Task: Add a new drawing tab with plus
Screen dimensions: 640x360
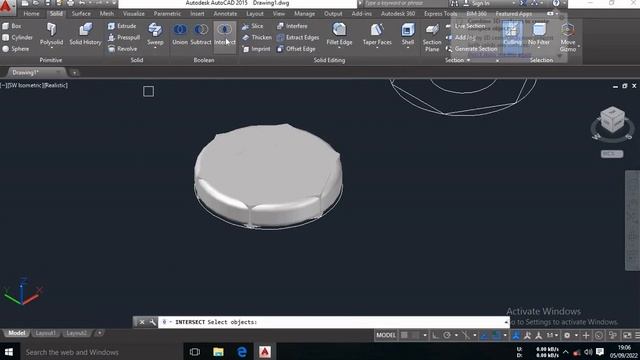Action: click(x=74, y=73)
